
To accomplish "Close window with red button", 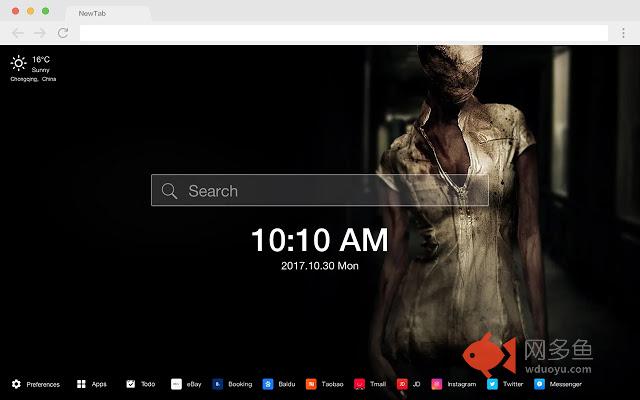I will (x=16, y=11).
